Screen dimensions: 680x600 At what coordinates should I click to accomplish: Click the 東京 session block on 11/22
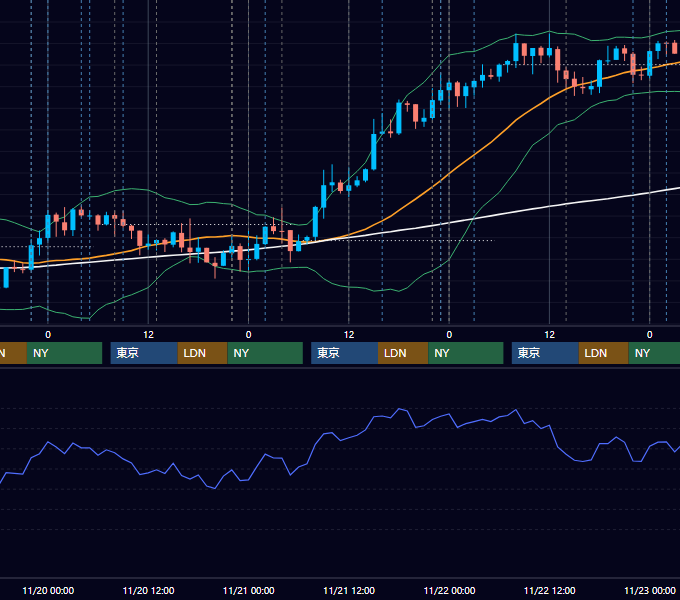545,353
